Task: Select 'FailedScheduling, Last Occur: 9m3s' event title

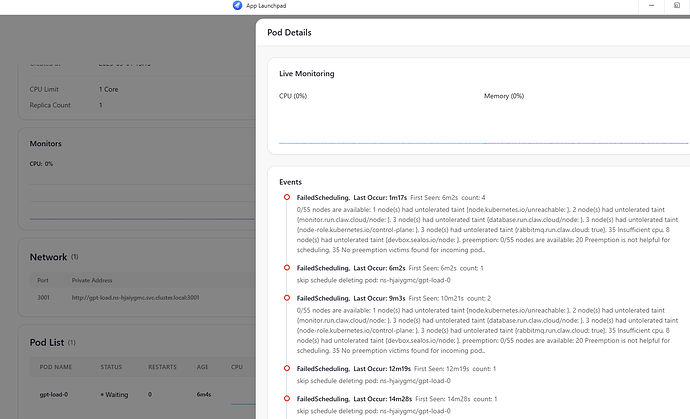Action: point(351,298)
